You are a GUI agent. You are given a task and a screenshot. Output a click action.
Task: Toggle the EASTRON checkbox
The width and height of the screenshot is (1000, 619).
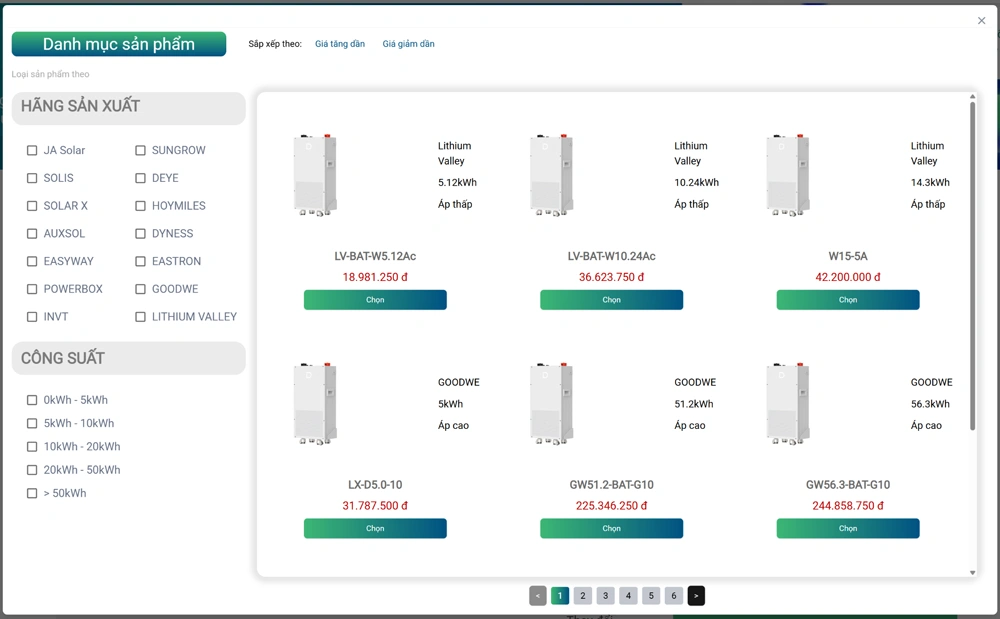(140, 261)
